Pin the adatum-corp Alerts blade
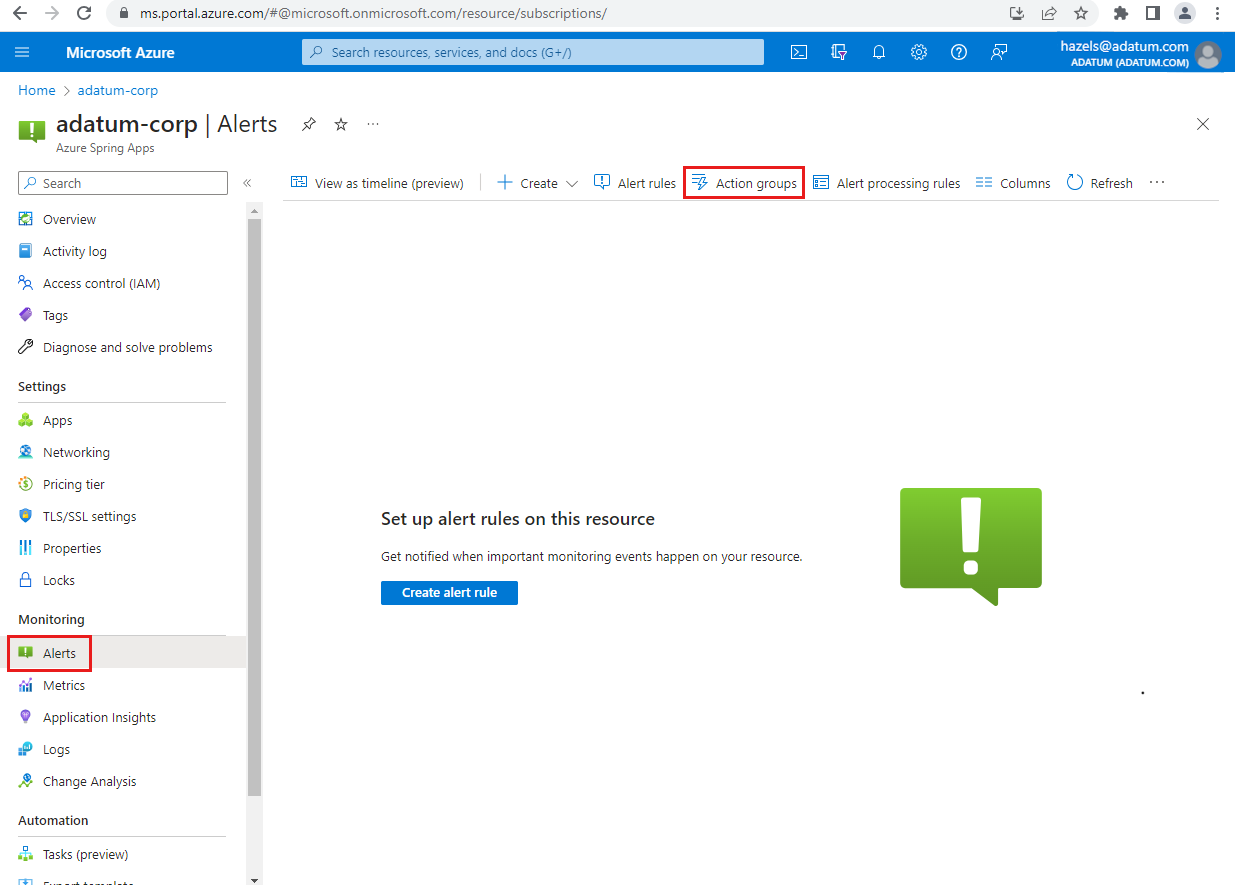The image size is (1235, 885). coord(309,124)
